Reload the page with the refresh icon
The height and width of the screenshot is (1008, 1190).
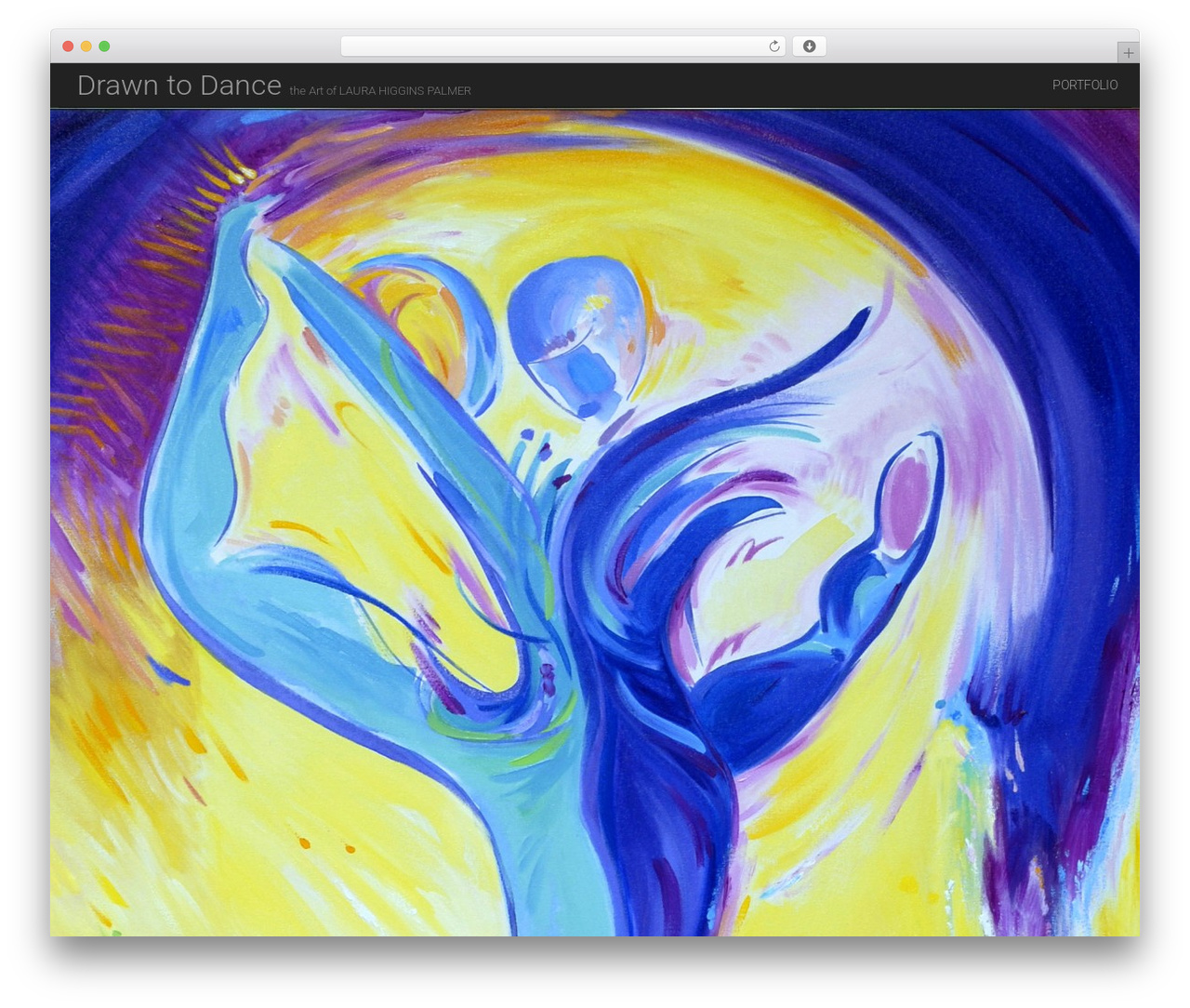pos(774,46)
